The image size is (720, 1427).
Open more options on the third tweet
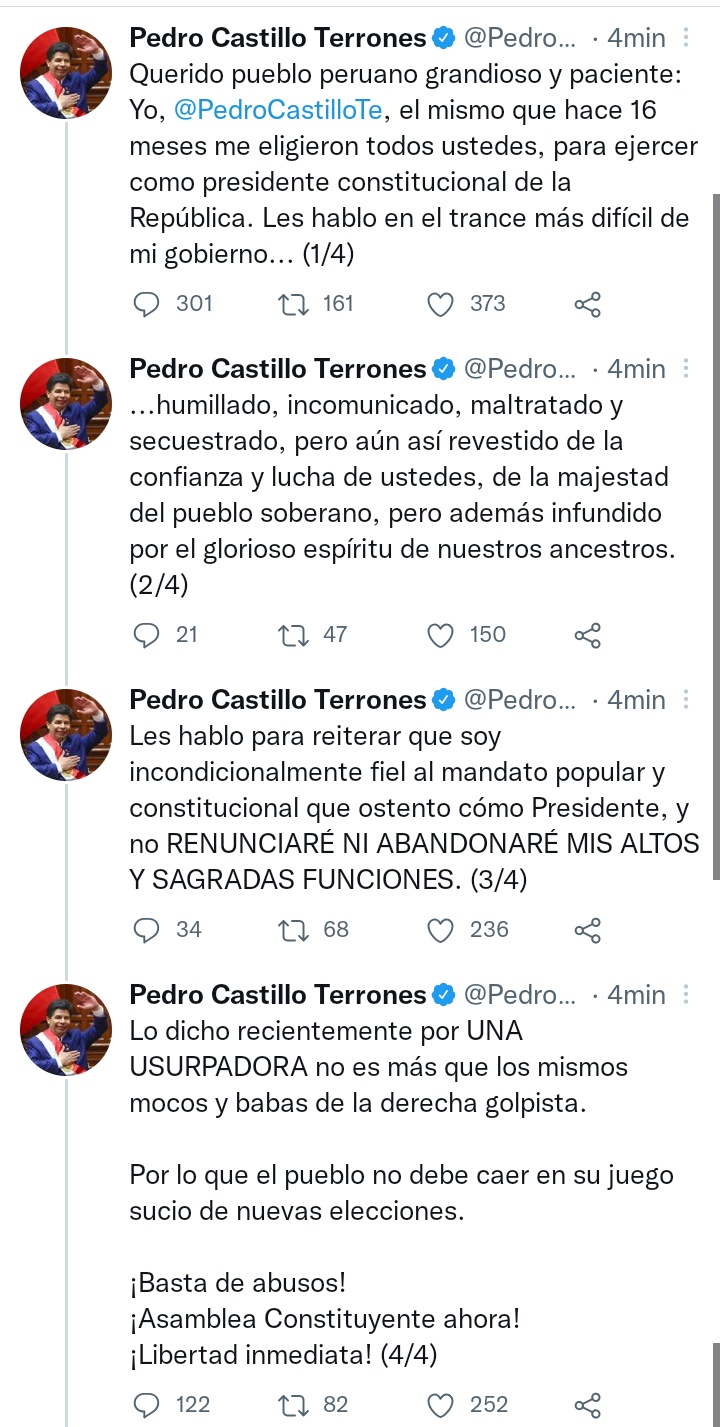click(685, 699)
